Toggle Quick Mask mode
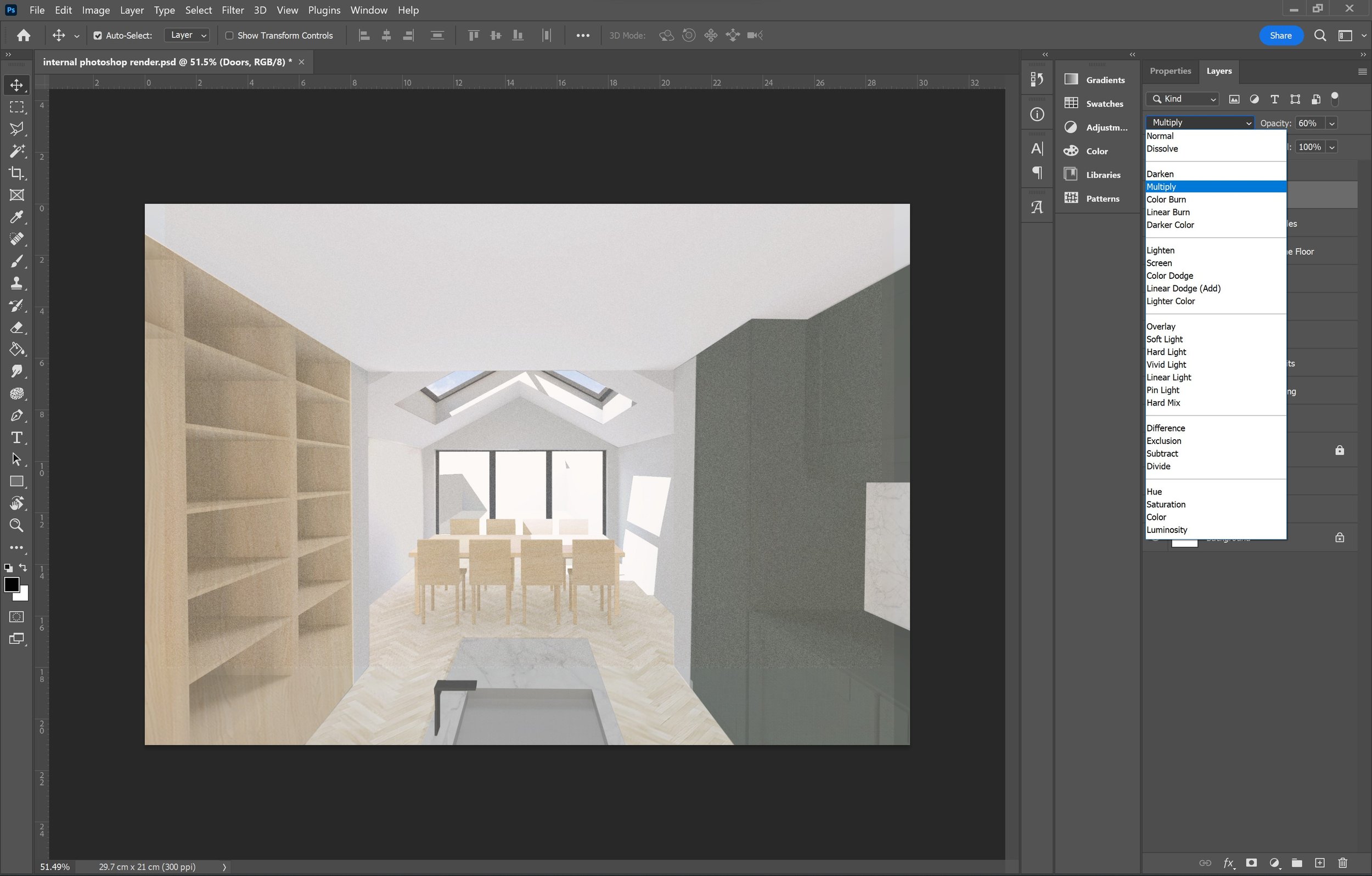Viewport: 1372px width, 876px height. pyautogui.click(x=16, y=617)
